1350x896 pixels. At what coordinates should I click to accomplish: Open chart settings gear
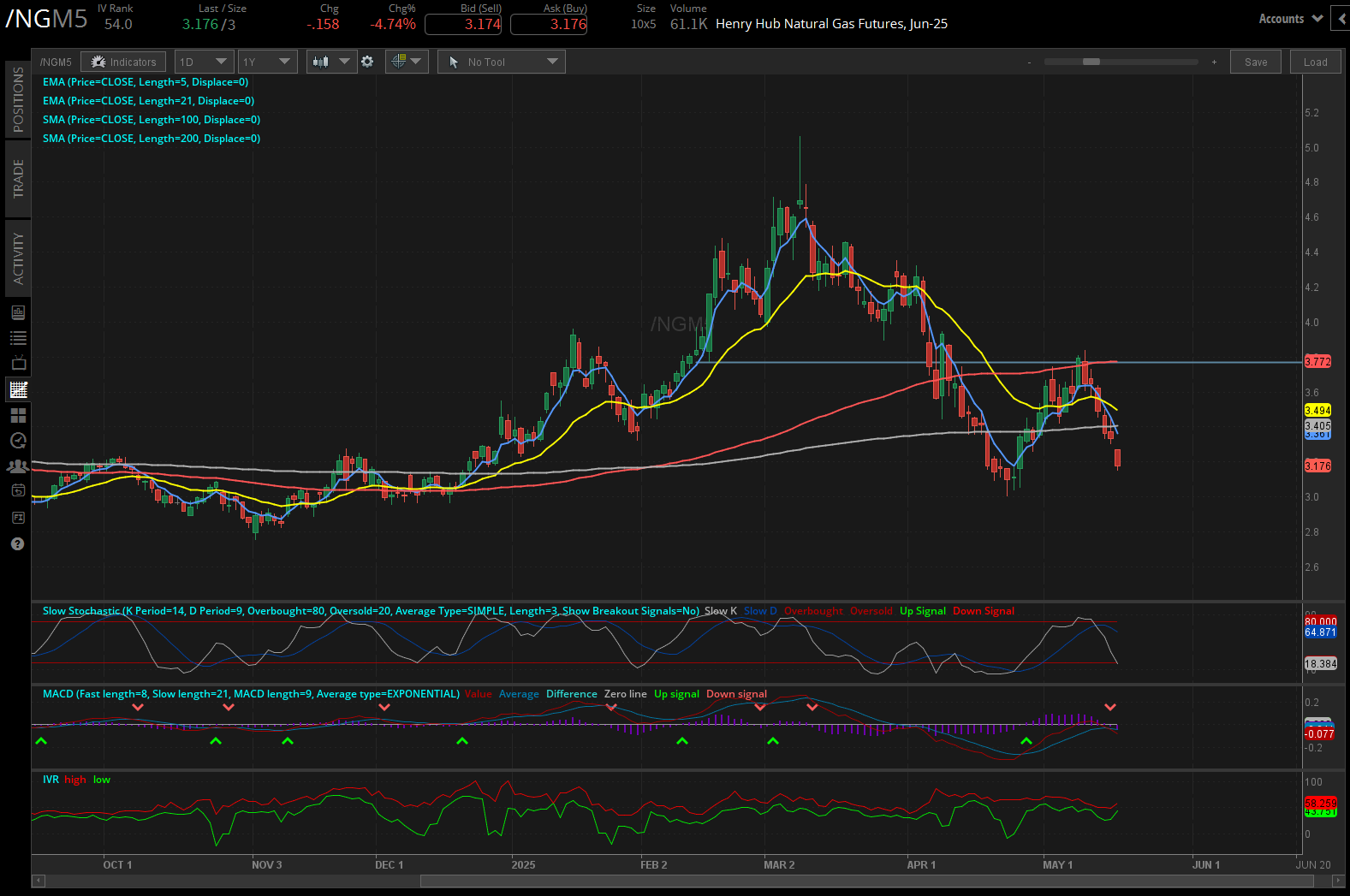click(x=367, y=62)
